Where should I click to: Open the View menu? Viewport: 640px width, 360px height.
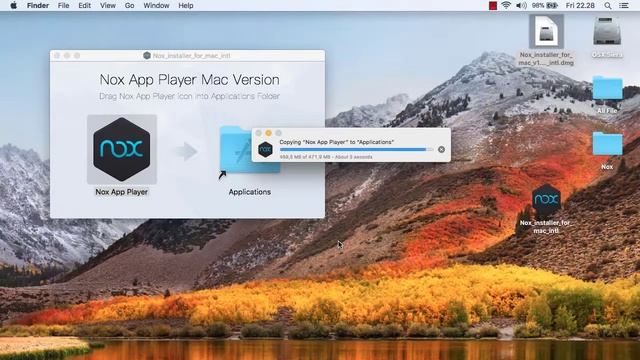pyautogui.click(x=108, y=5)
